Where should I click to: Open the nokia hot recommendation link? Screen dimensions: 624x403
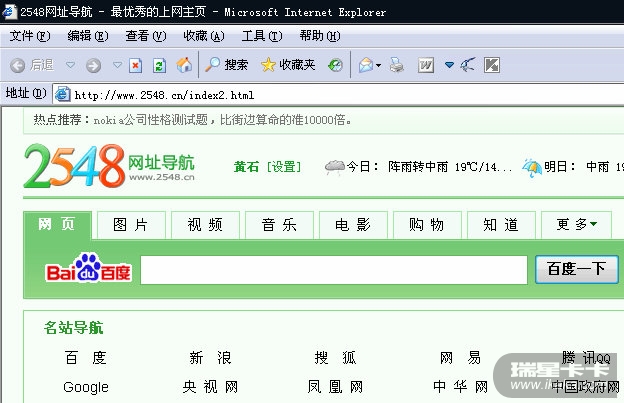point(222,120)
